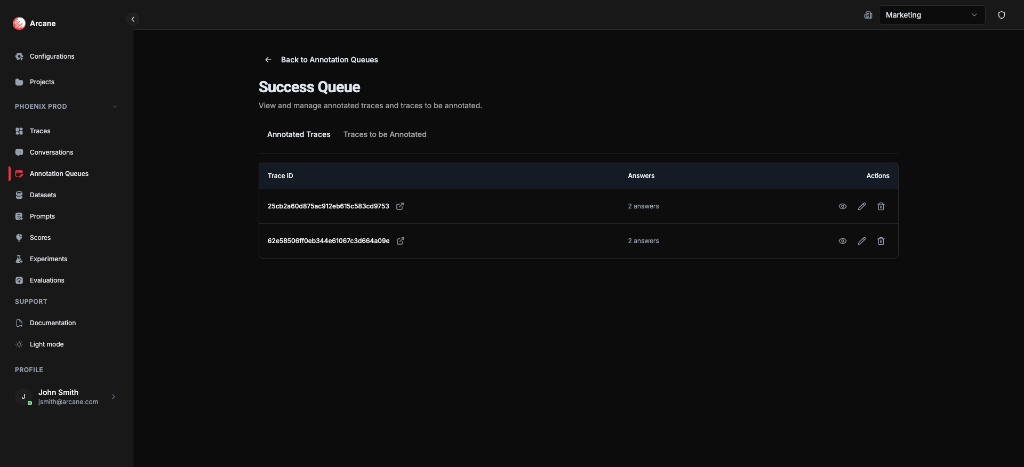Open Documentation in the sidebar
The image size is (1024, 467).
[52, 323]
